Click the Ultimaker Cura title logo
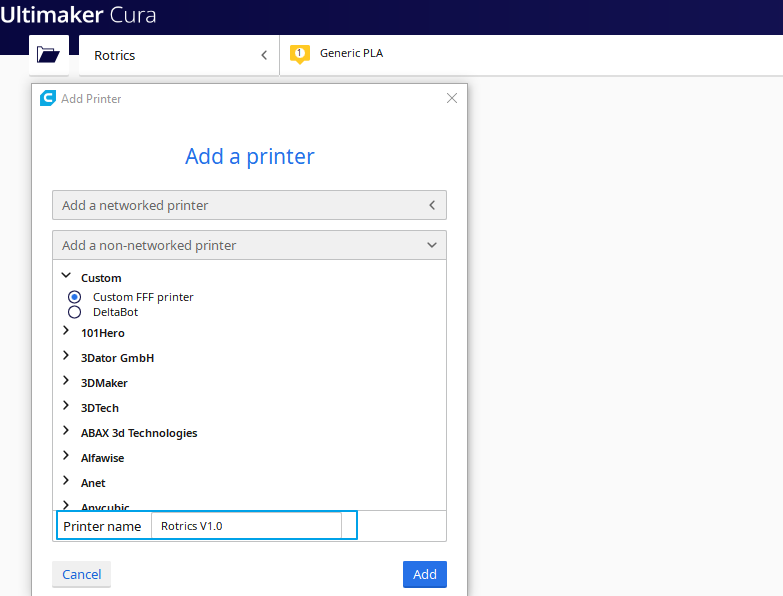This screenshot has width=783, height=596. 78,15
